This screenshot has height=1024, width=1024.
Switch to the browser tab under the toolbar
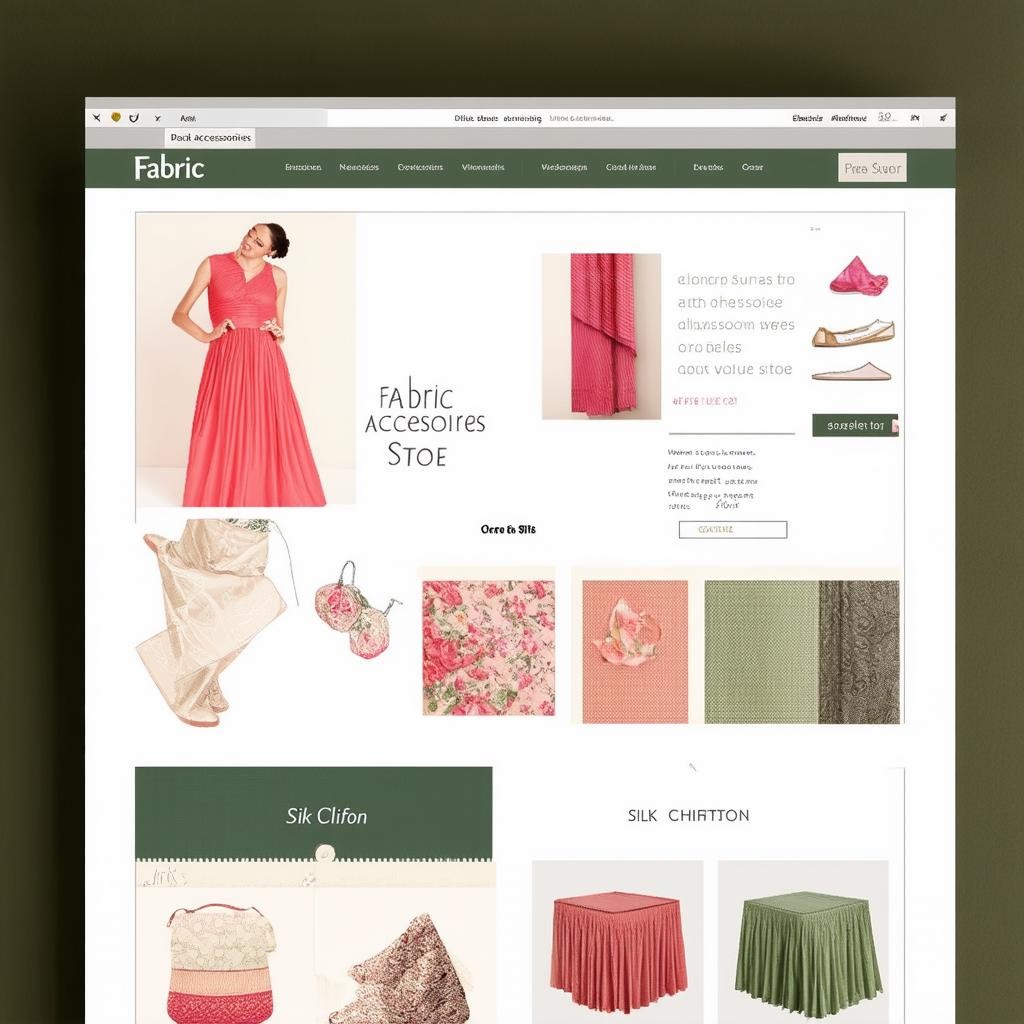210,138
